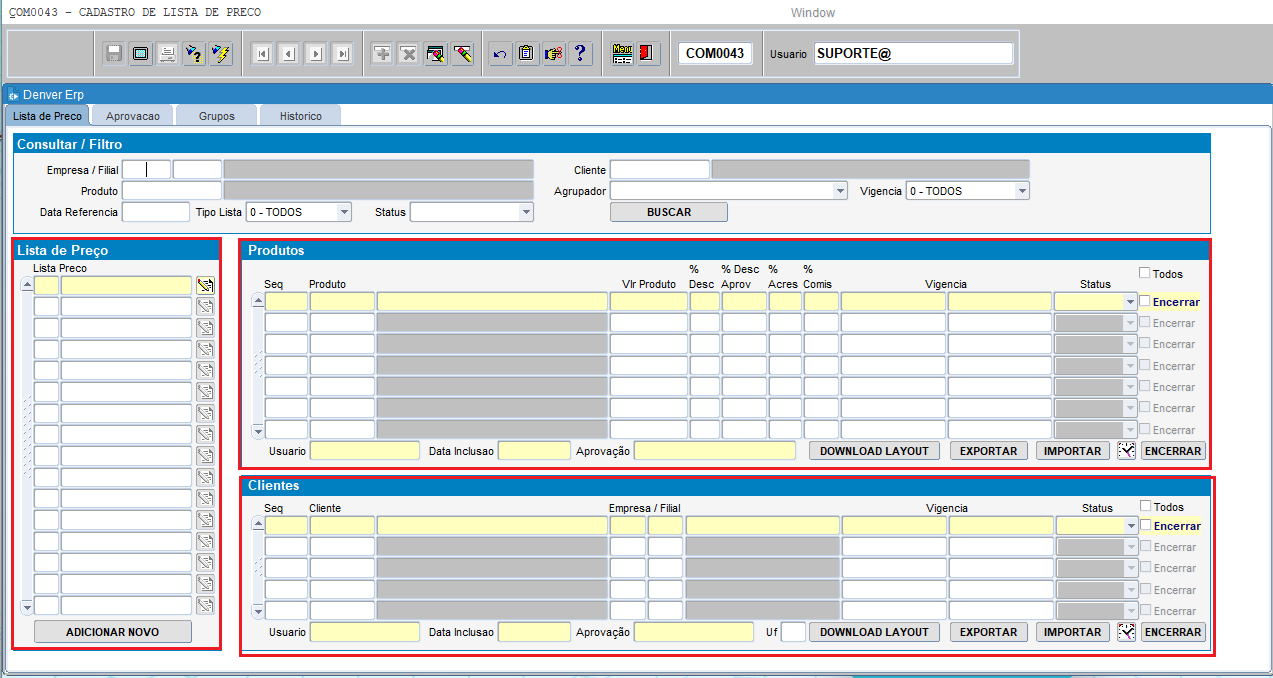Click clock icon beside Clientes IMPORTAR button
The image size is (1273, 678).
(1127, 632)
